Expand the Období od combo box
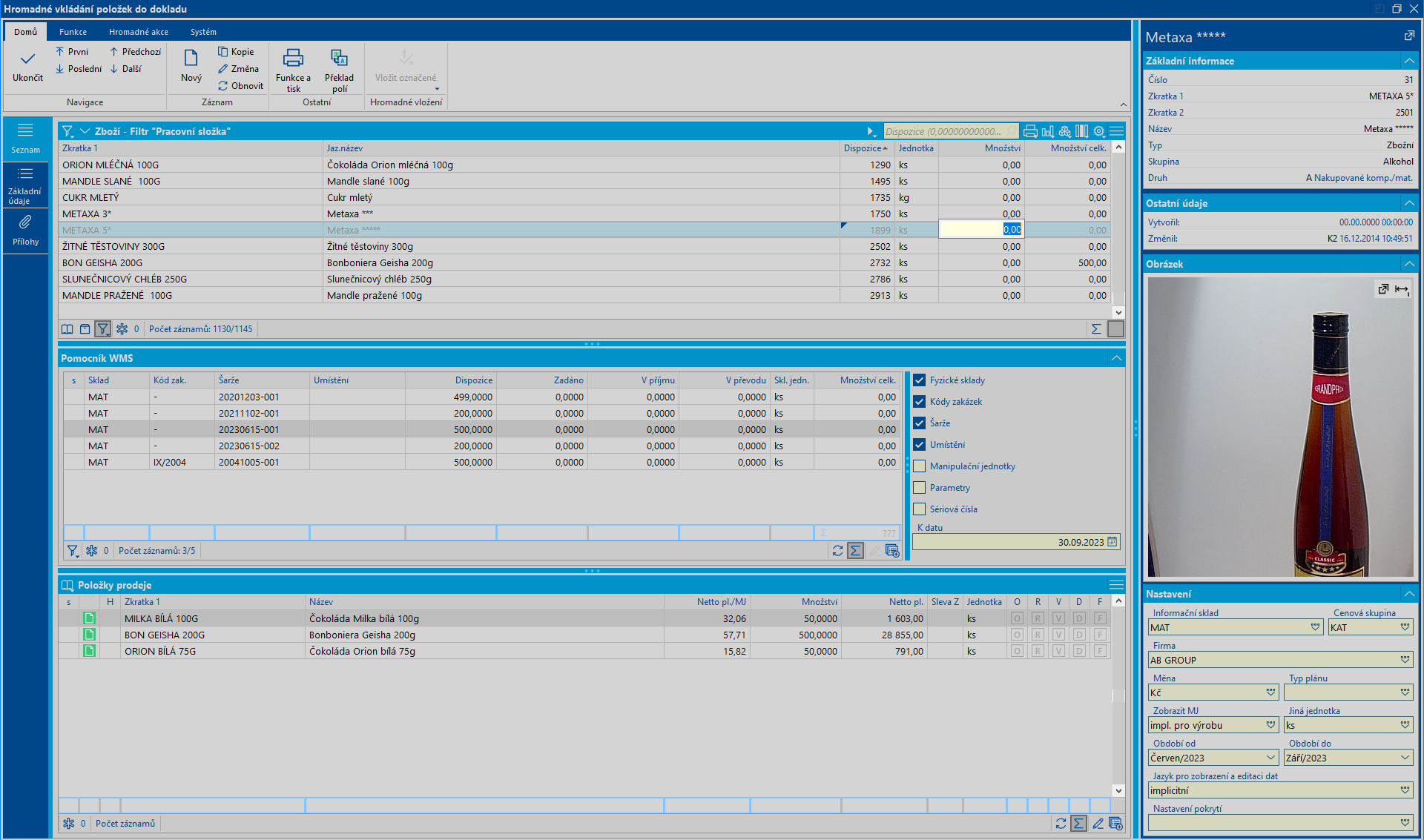 point(1270,758)
